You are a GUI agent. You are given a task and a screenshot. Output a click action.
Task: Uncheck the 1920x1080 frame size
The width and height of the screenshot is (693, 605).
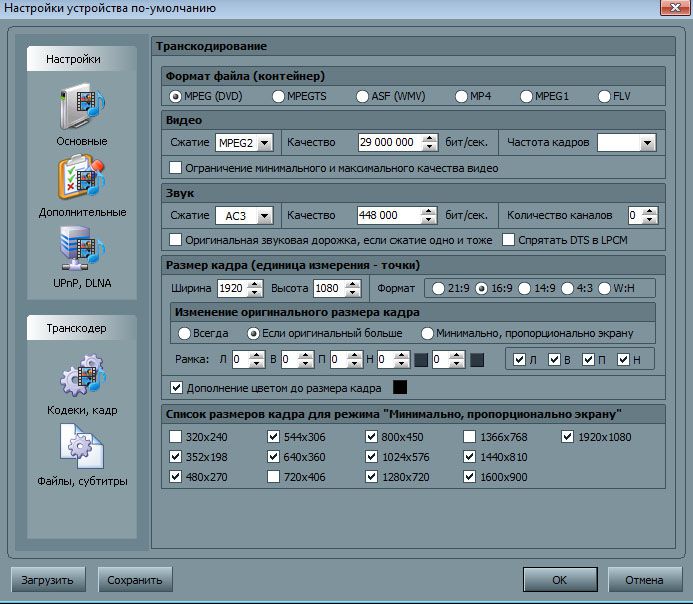568,437
